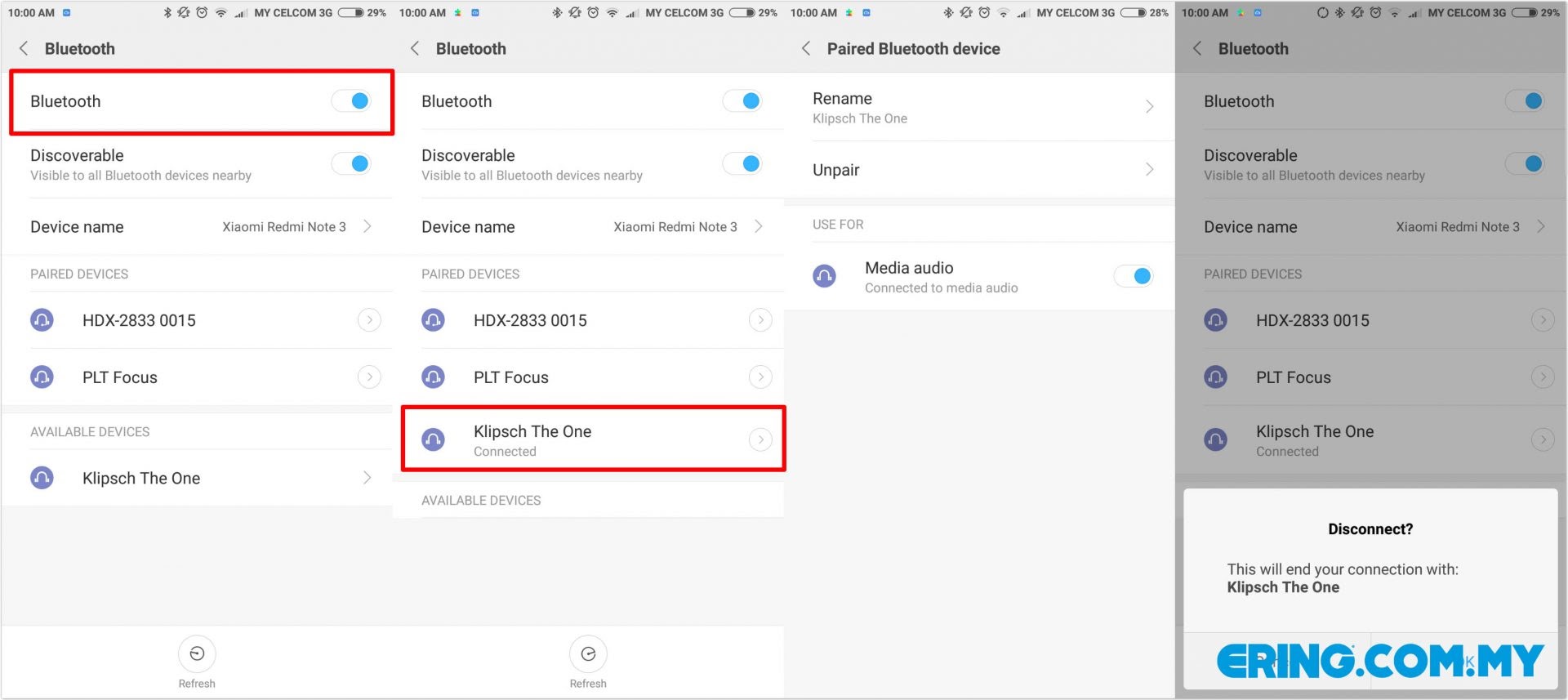Turn off Bluetooth switch in first screenshot
Image resolution: width=1568 pixels, height=700 pixels.
[x=351, y=100]
